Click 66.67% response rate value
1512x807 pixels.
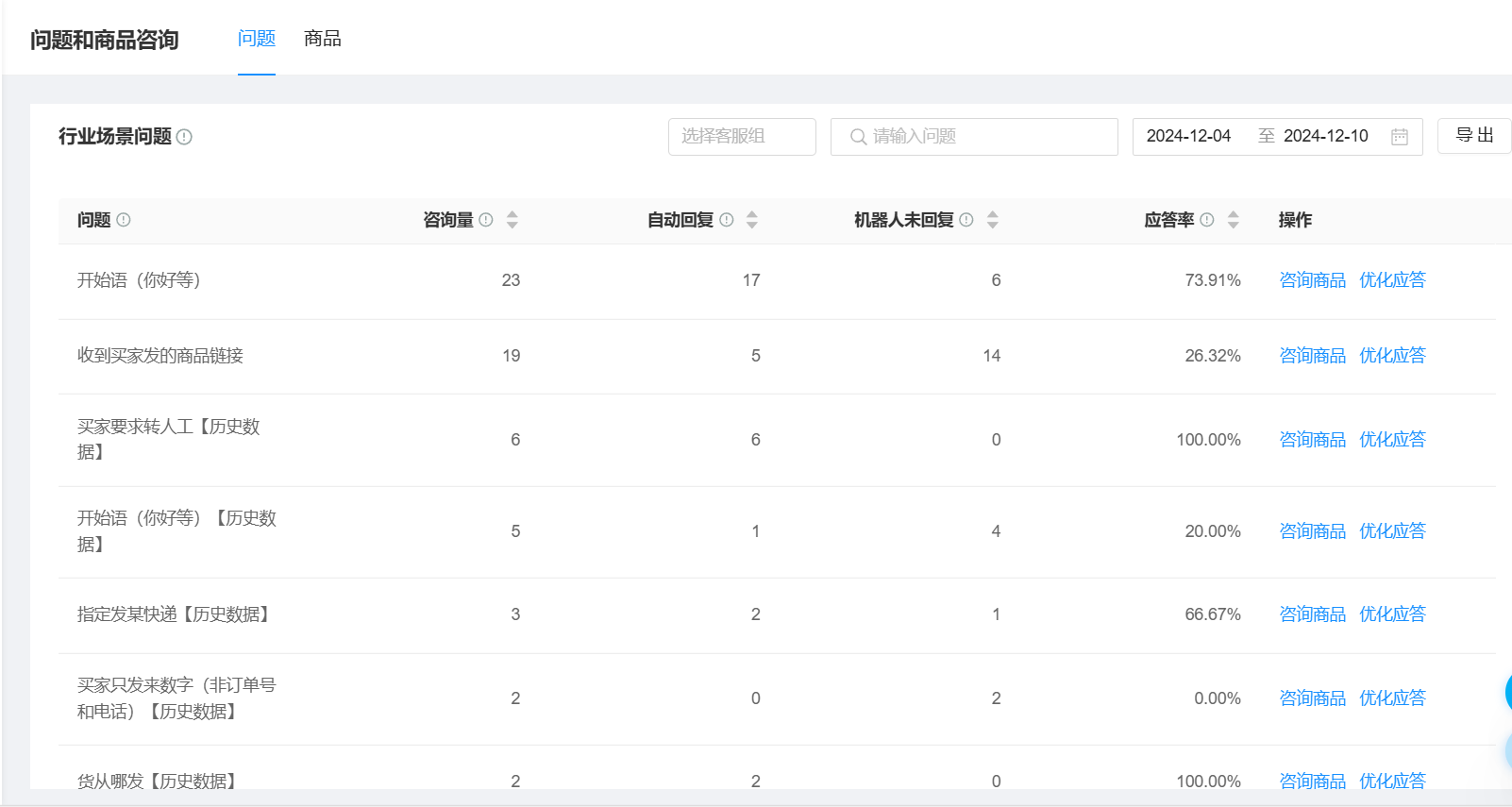(1213, 614)
